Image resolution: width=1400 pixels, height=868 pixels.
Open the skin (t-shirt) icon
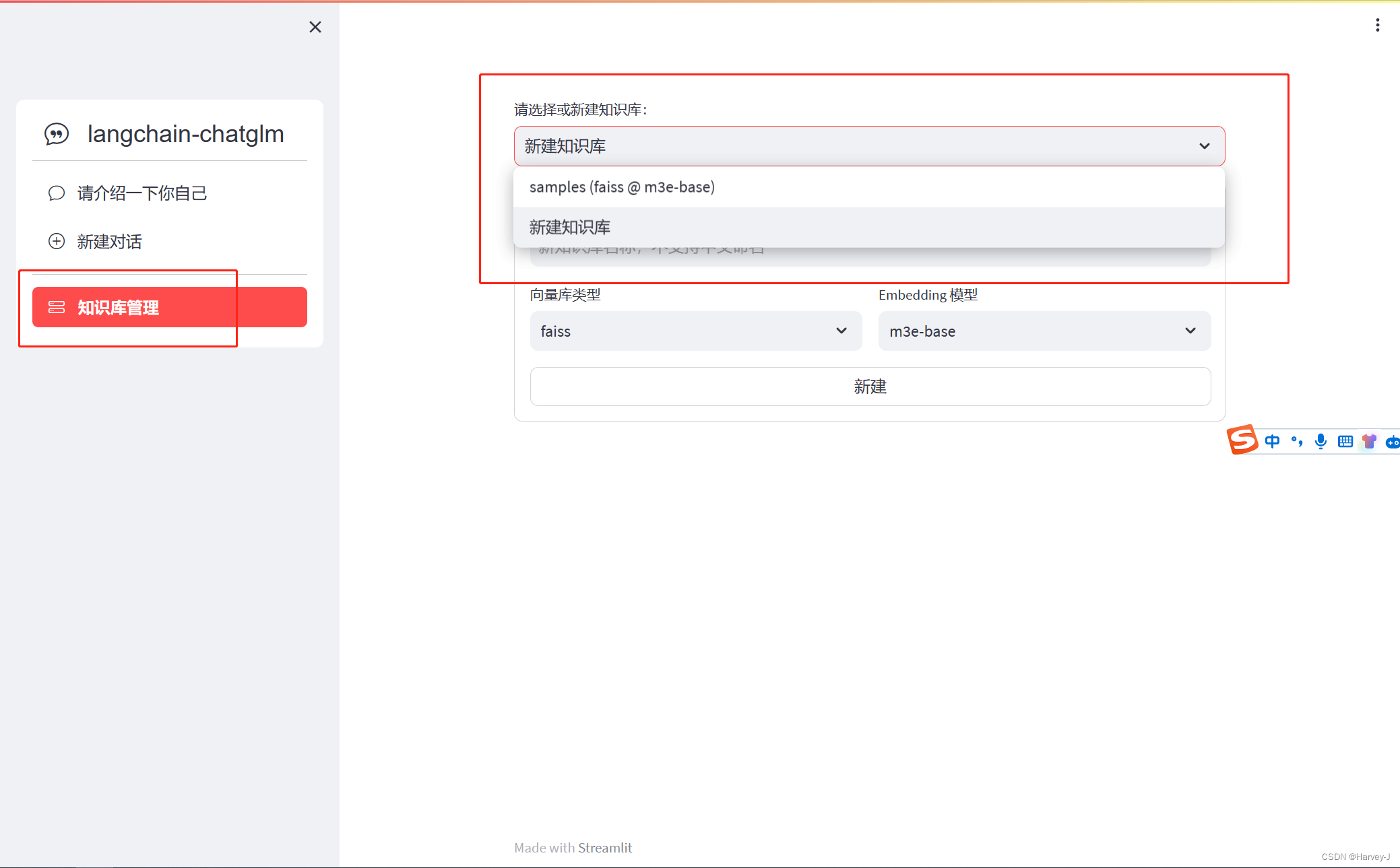1368,441
